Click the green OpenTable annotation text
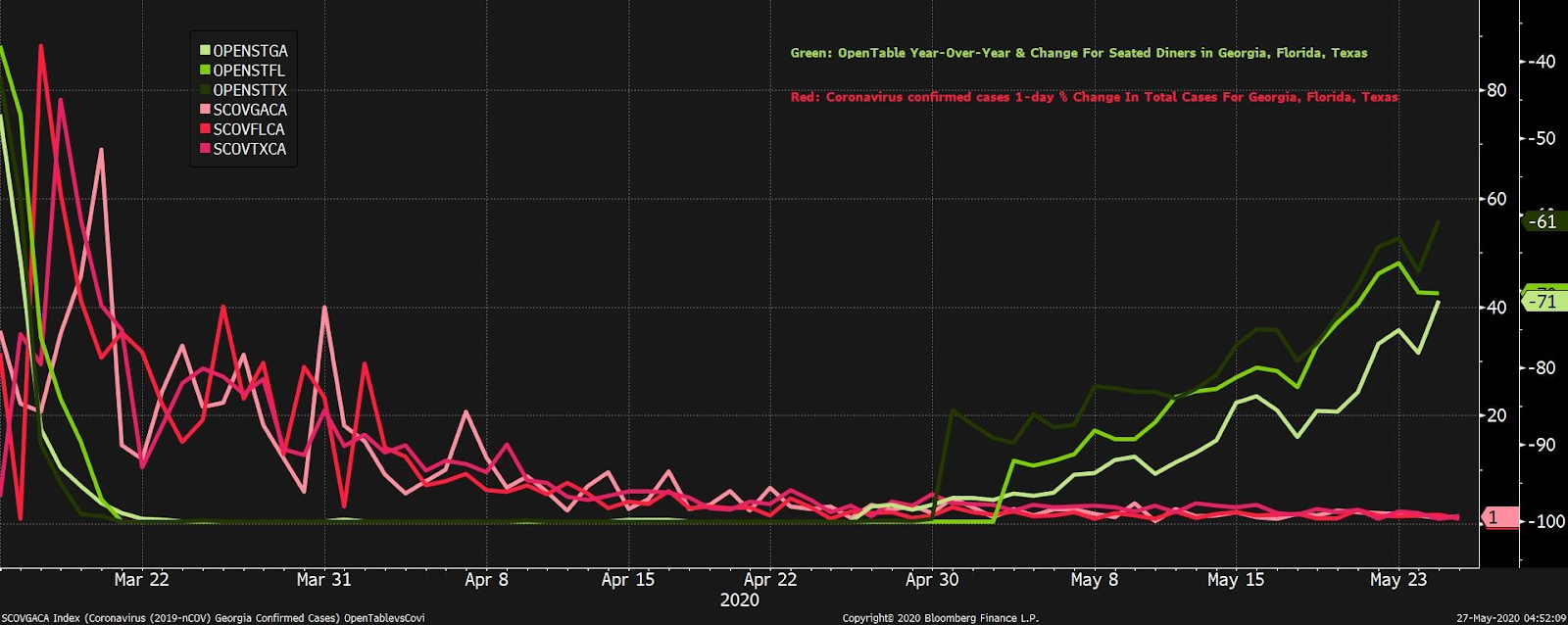 point(1079,53)
